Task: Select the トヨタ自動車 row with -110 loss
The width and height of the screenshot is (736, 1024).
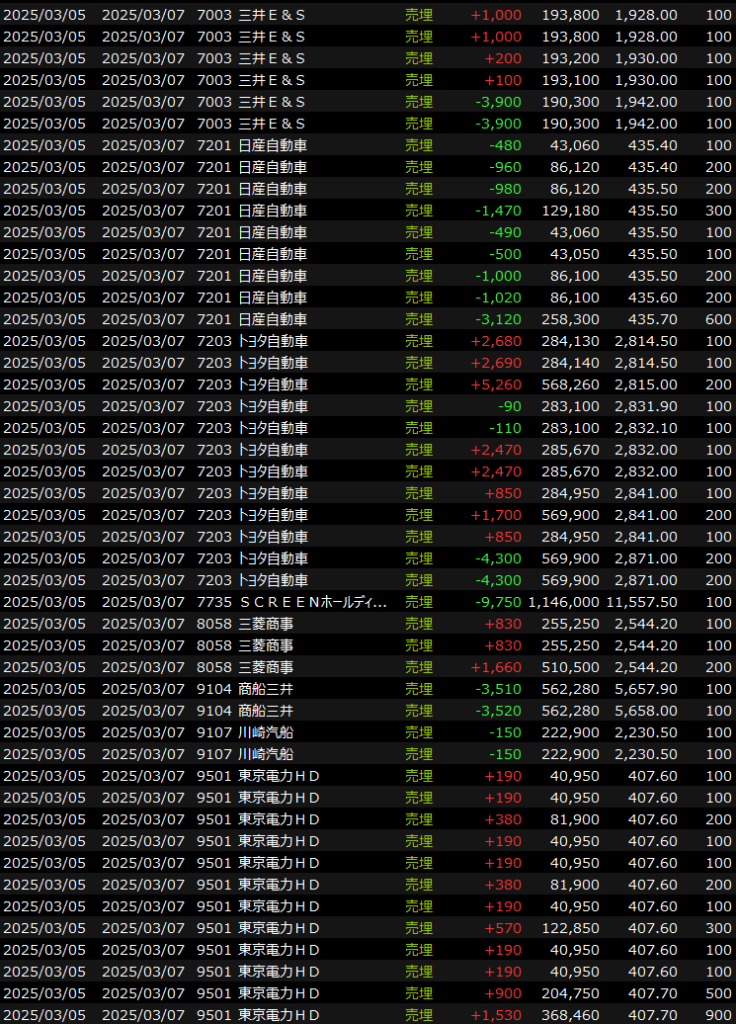Action: click(x=271, y=428)
